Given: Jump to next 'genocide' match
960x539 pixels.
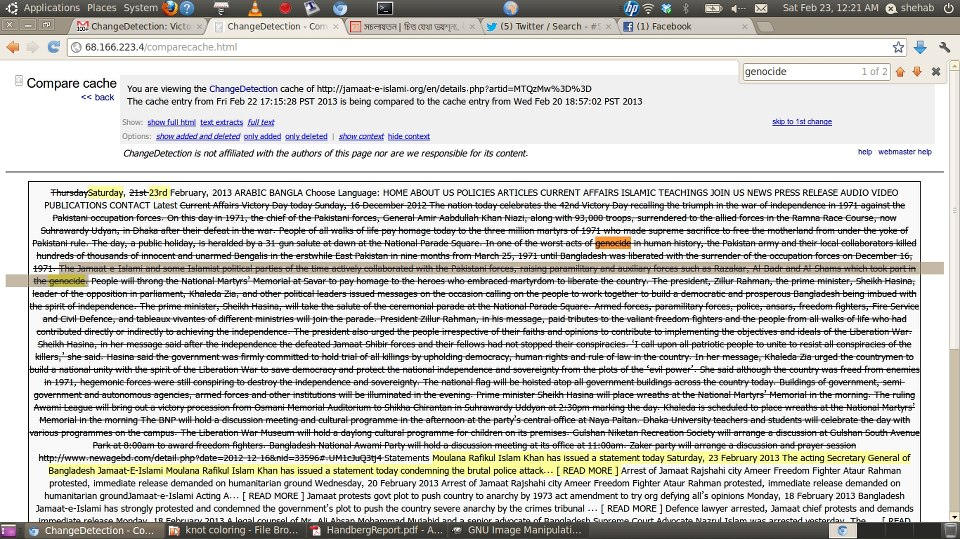Looking at the screenshot, I should 917,72.
